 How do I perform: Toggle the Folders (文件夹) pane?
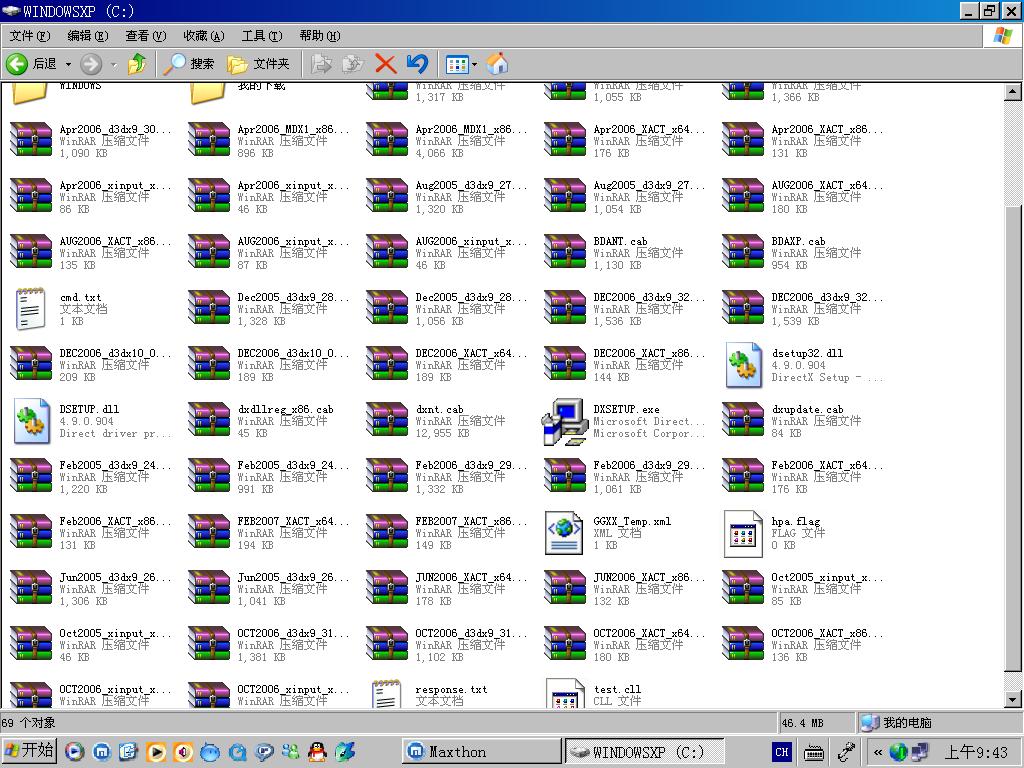259,64
